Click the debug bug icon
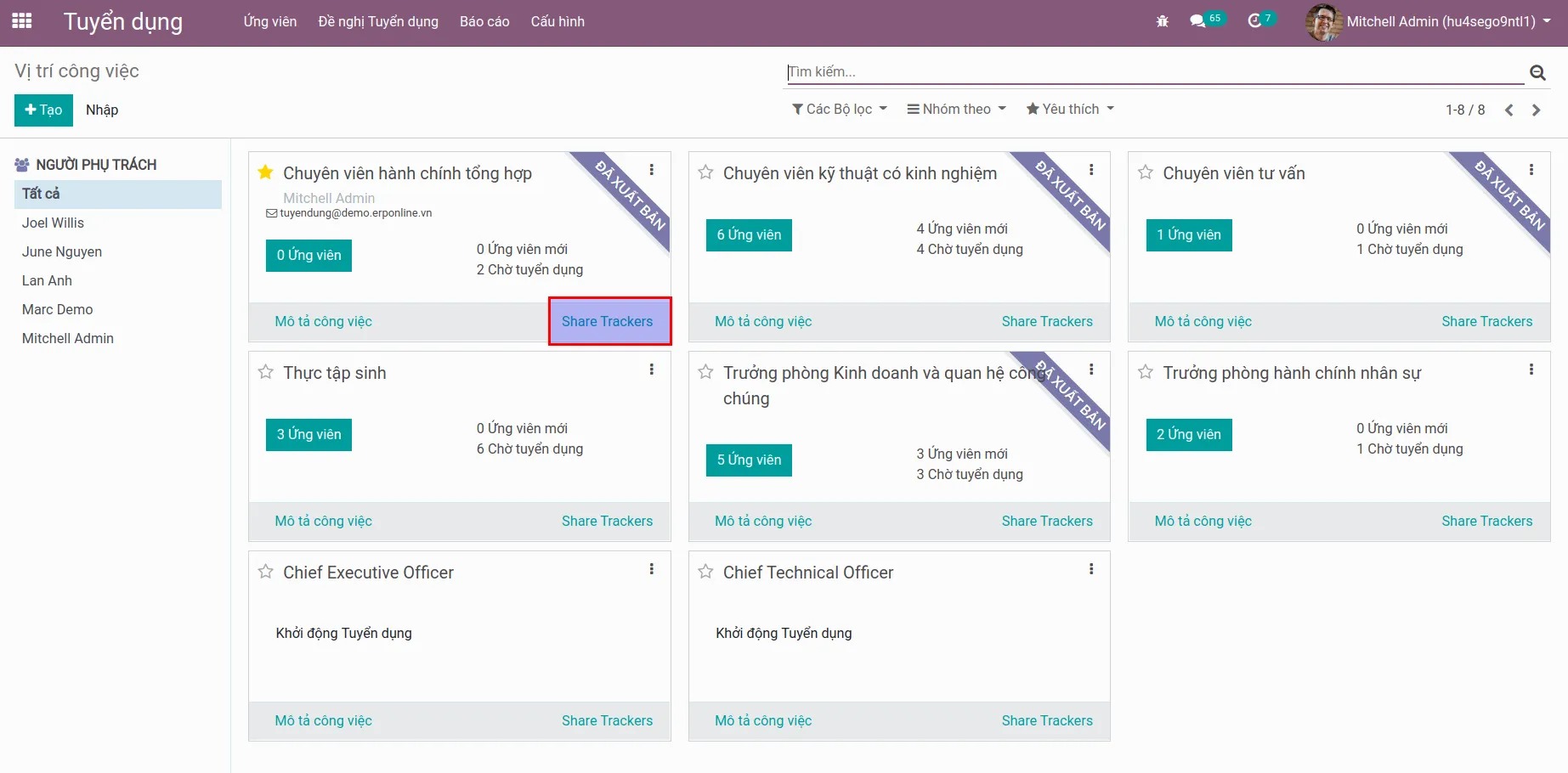 coord(1162,21)
